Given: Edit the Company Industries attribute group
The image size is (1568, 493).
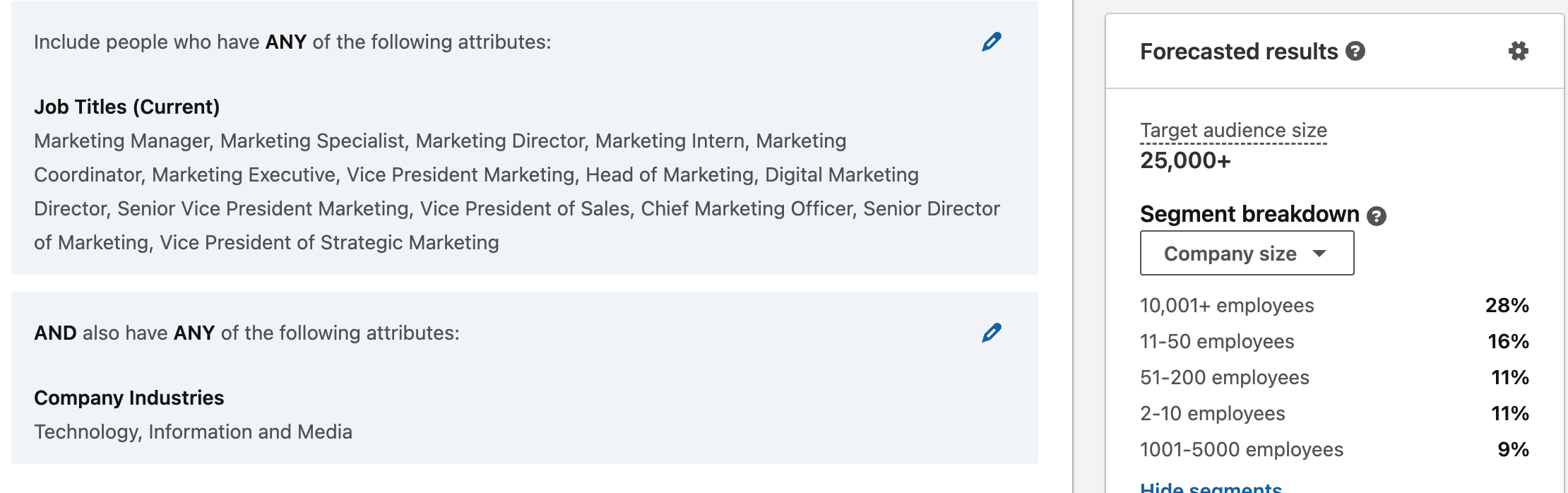Looking at the screenshot, I should pyautogui.click(x=992, y=333).
